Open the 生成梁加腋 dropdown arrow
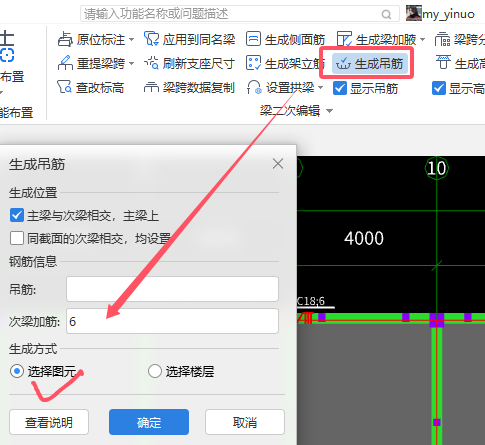The height and width of the screenshot is (445, 485). point(422,39)
